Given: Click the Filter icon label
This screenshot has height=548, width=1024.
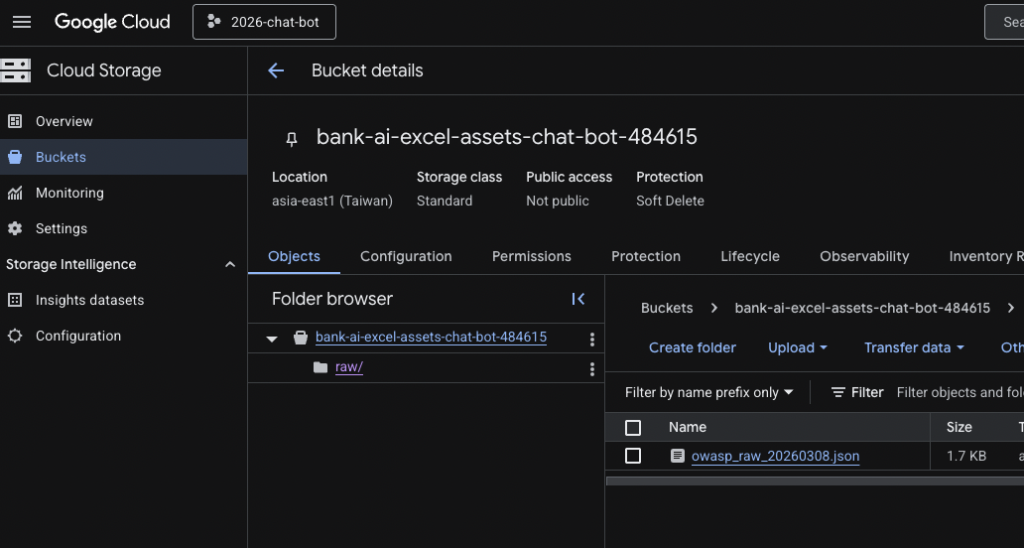Looking at the screenshot, I should 857,393.
